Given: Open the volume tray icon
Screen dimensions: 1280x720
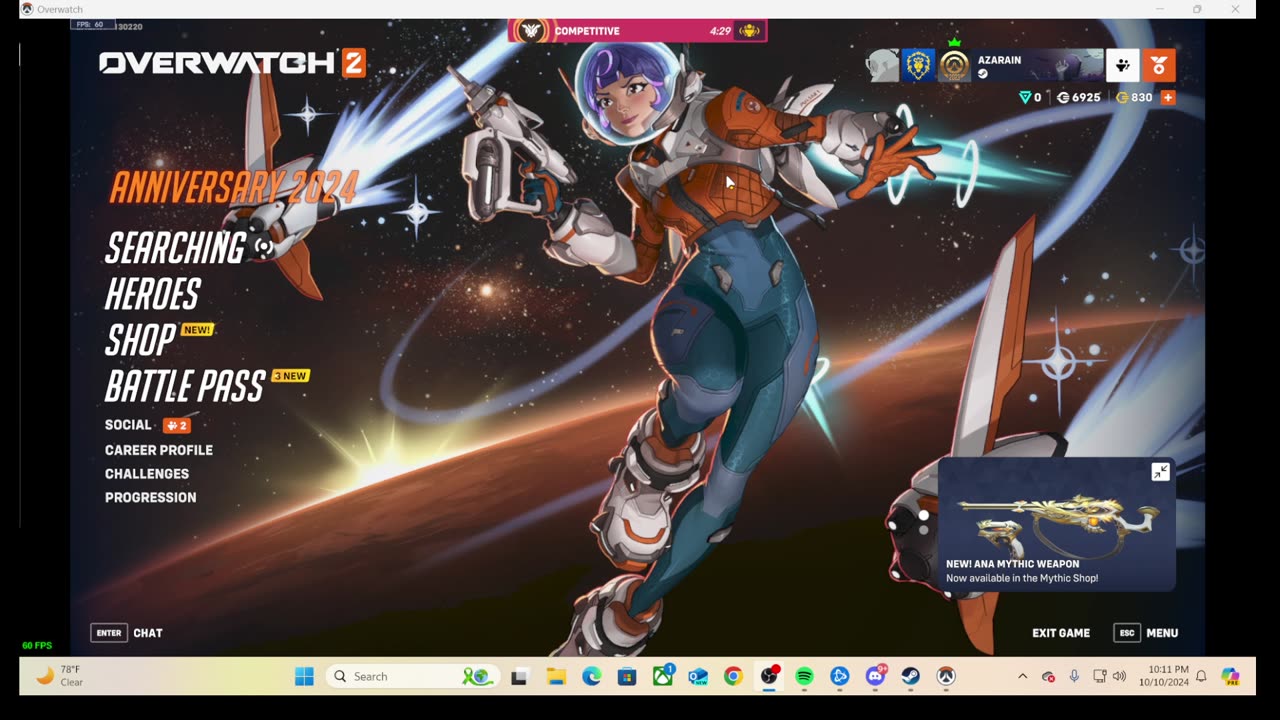Looking at the screenshot, I should point(1119,677).
